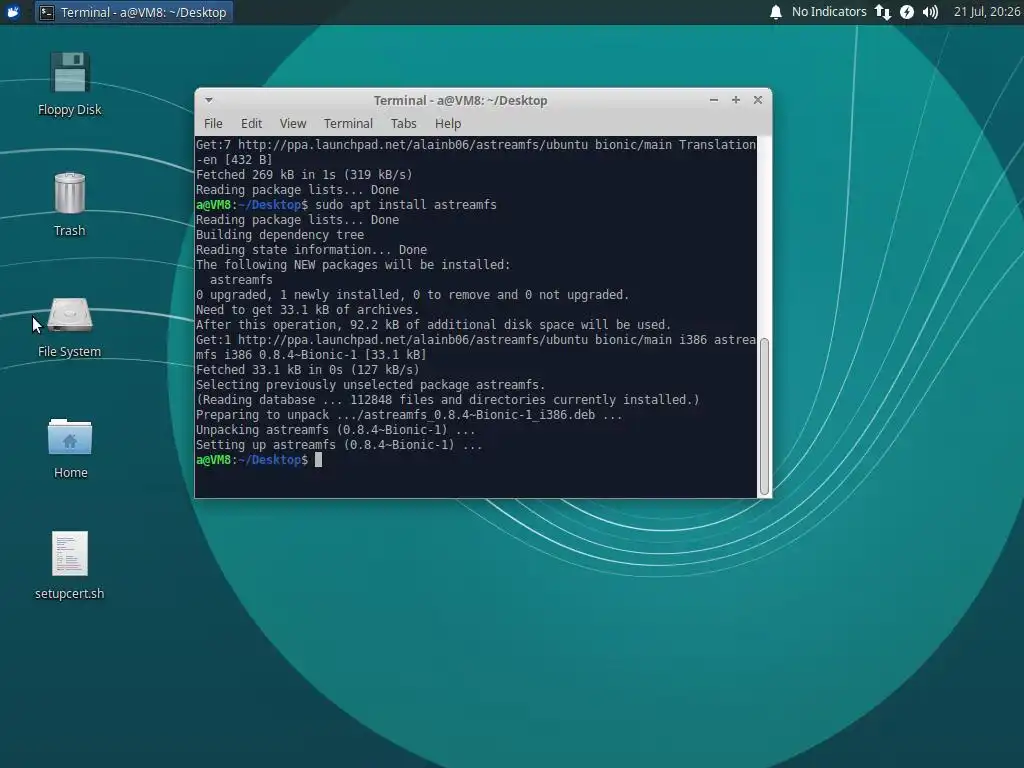
Task: Open the Terminal menu in menu bar
Action: pyautogui.click(x=348, y=123)
